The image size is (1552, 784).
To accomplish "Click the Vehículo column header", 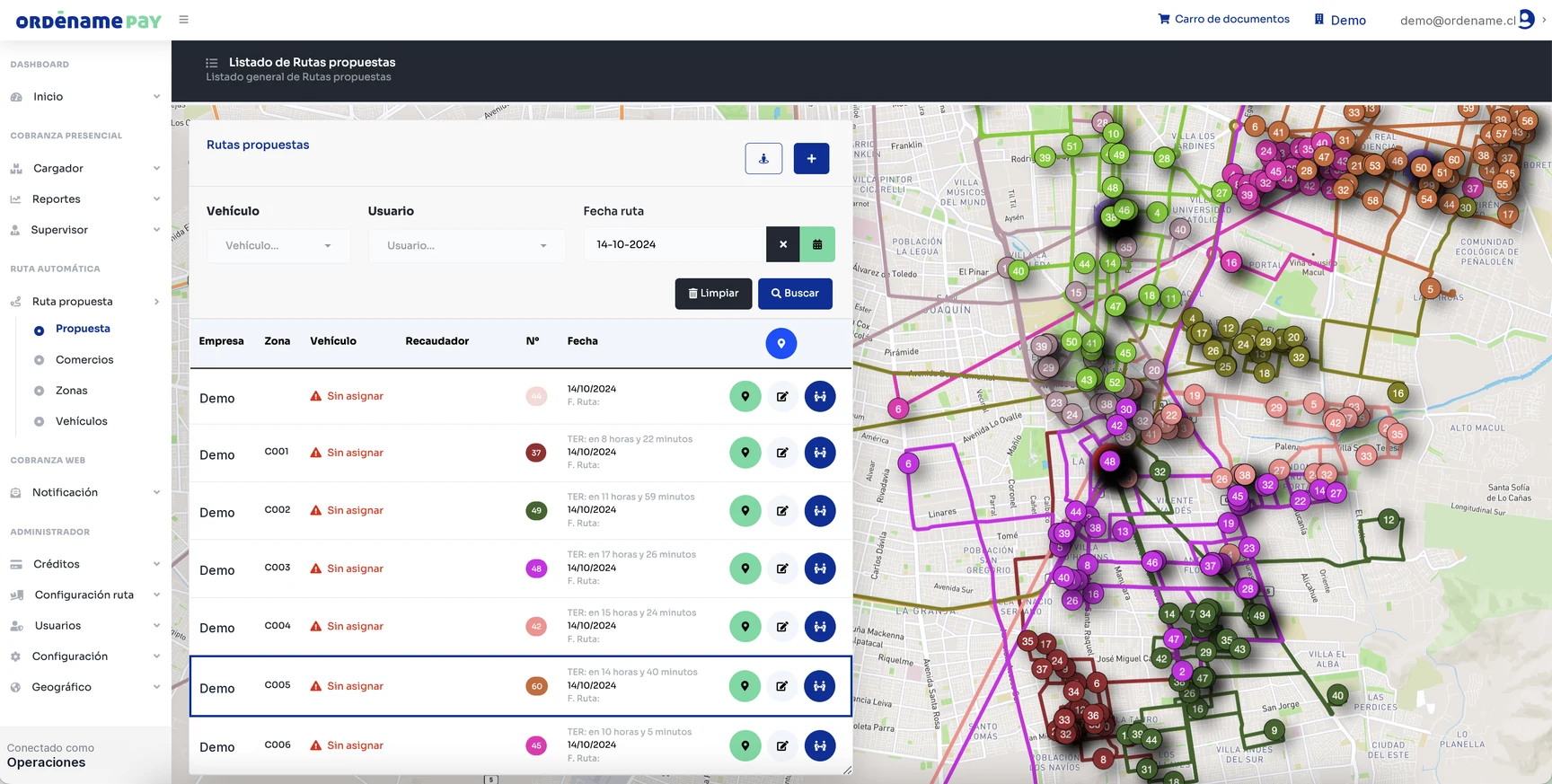I will coord(333,341).
